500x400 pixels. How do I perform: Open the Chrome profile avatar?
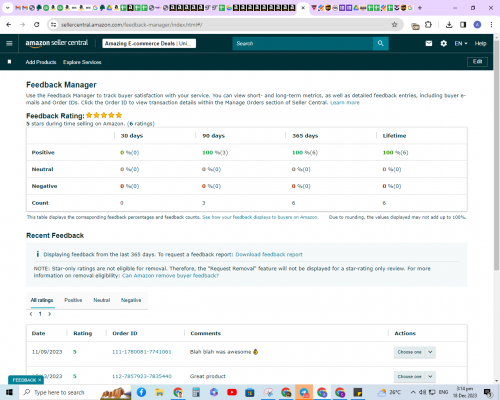477,25
